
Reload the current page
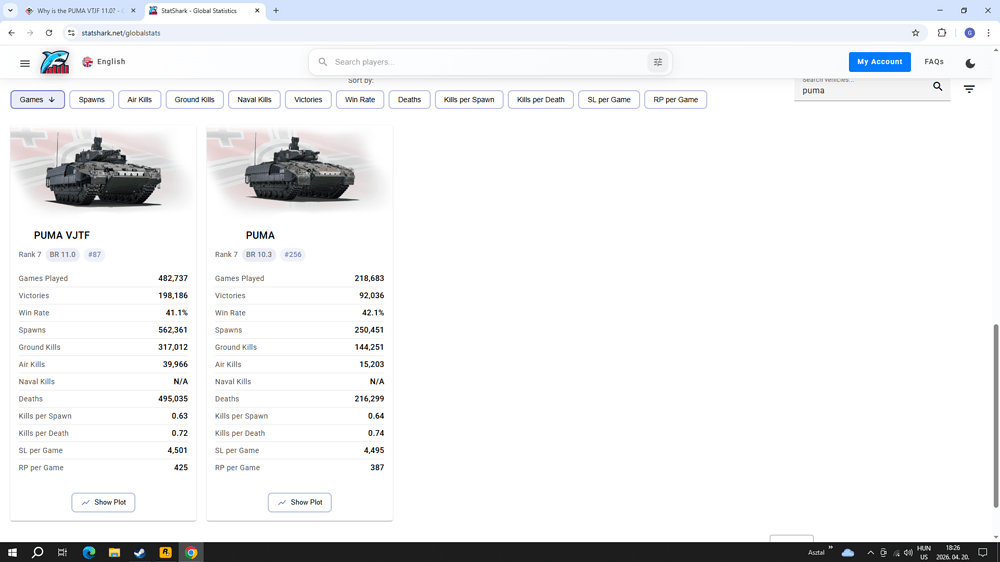tap(49, 33)
